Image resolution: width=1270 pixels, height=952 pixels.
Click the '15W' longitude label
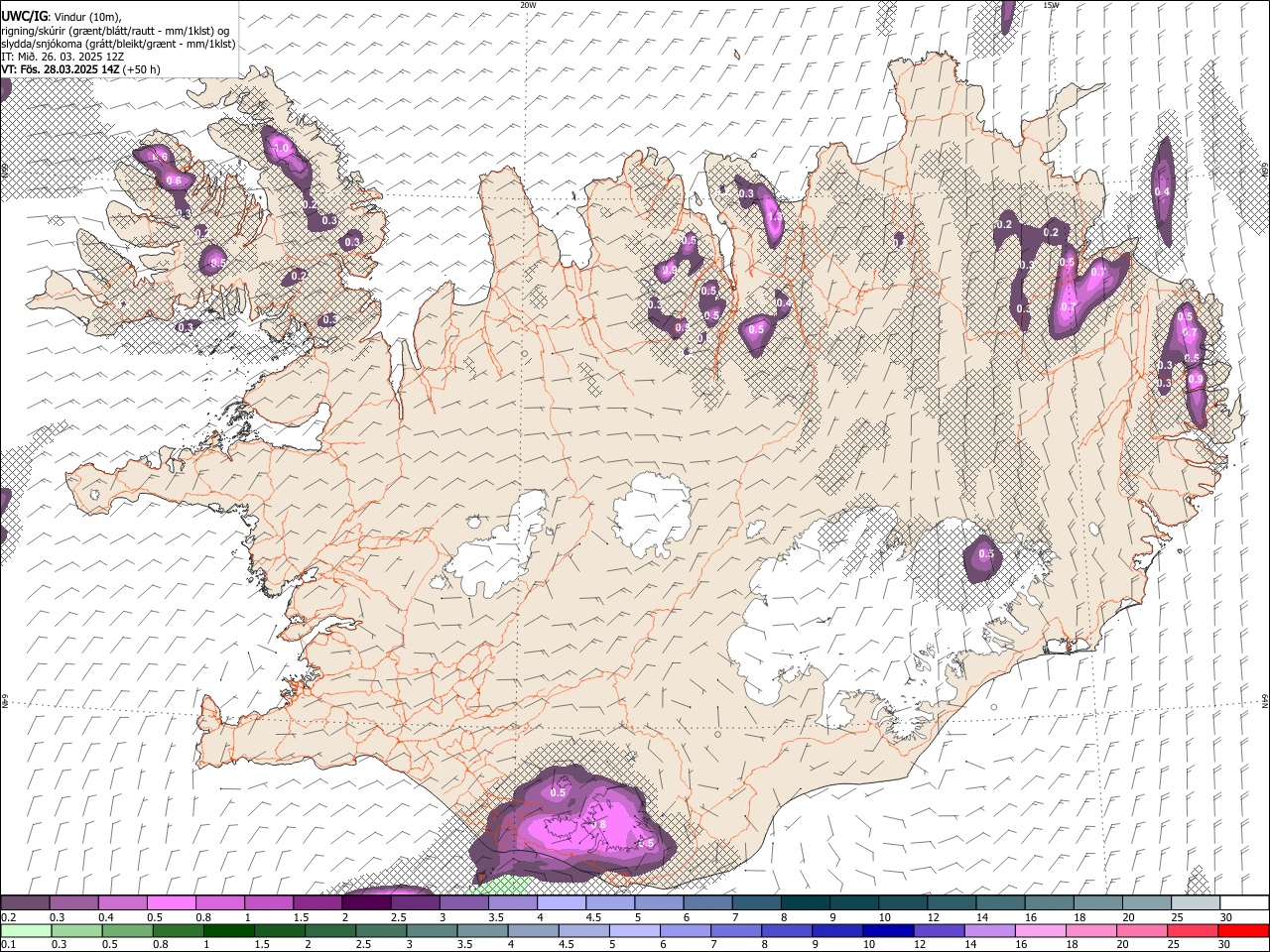click(1051, 5)
